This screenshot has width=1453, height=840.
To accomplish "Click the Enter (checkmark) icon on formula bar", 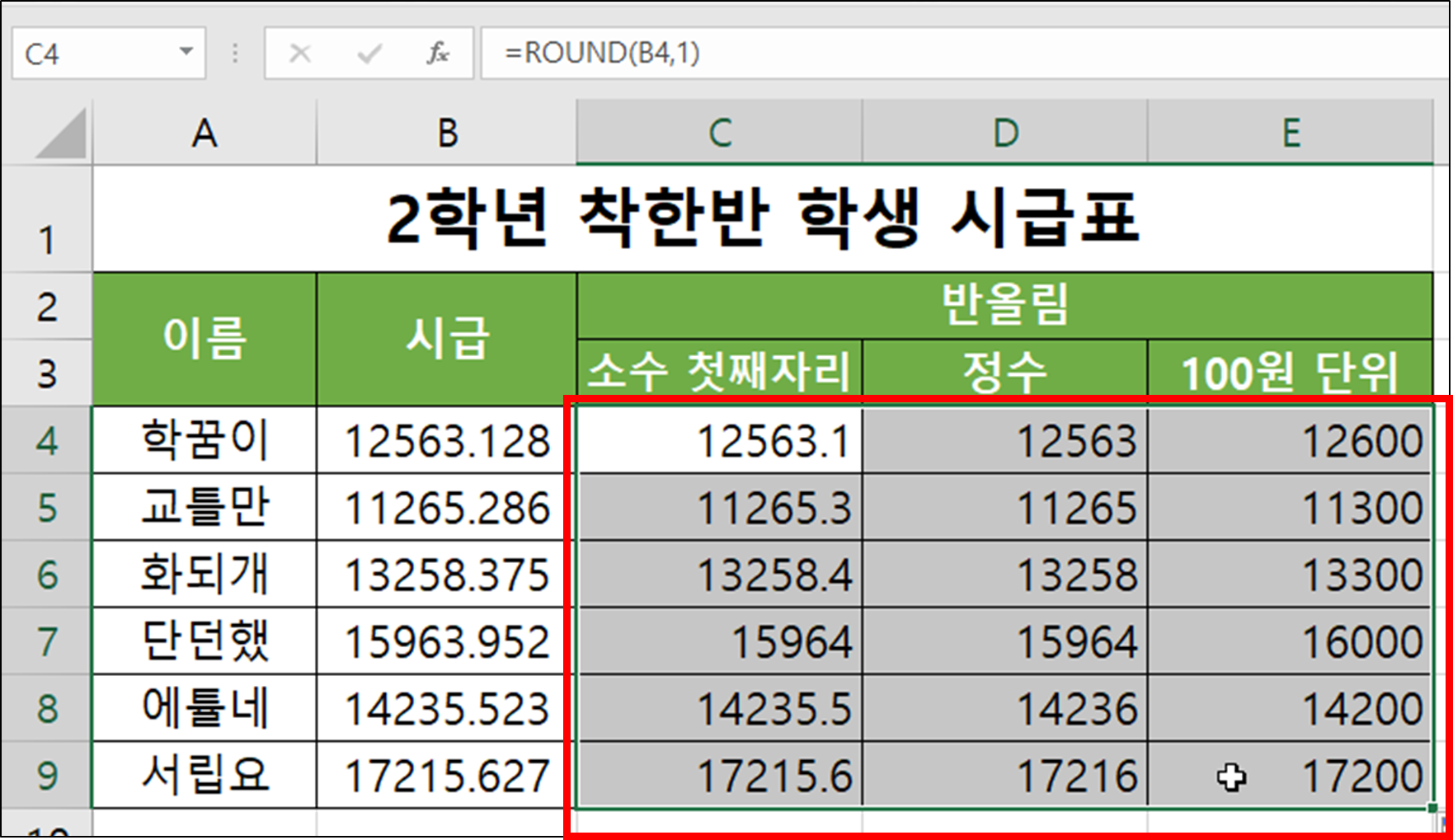I will [x=369, y=53].
